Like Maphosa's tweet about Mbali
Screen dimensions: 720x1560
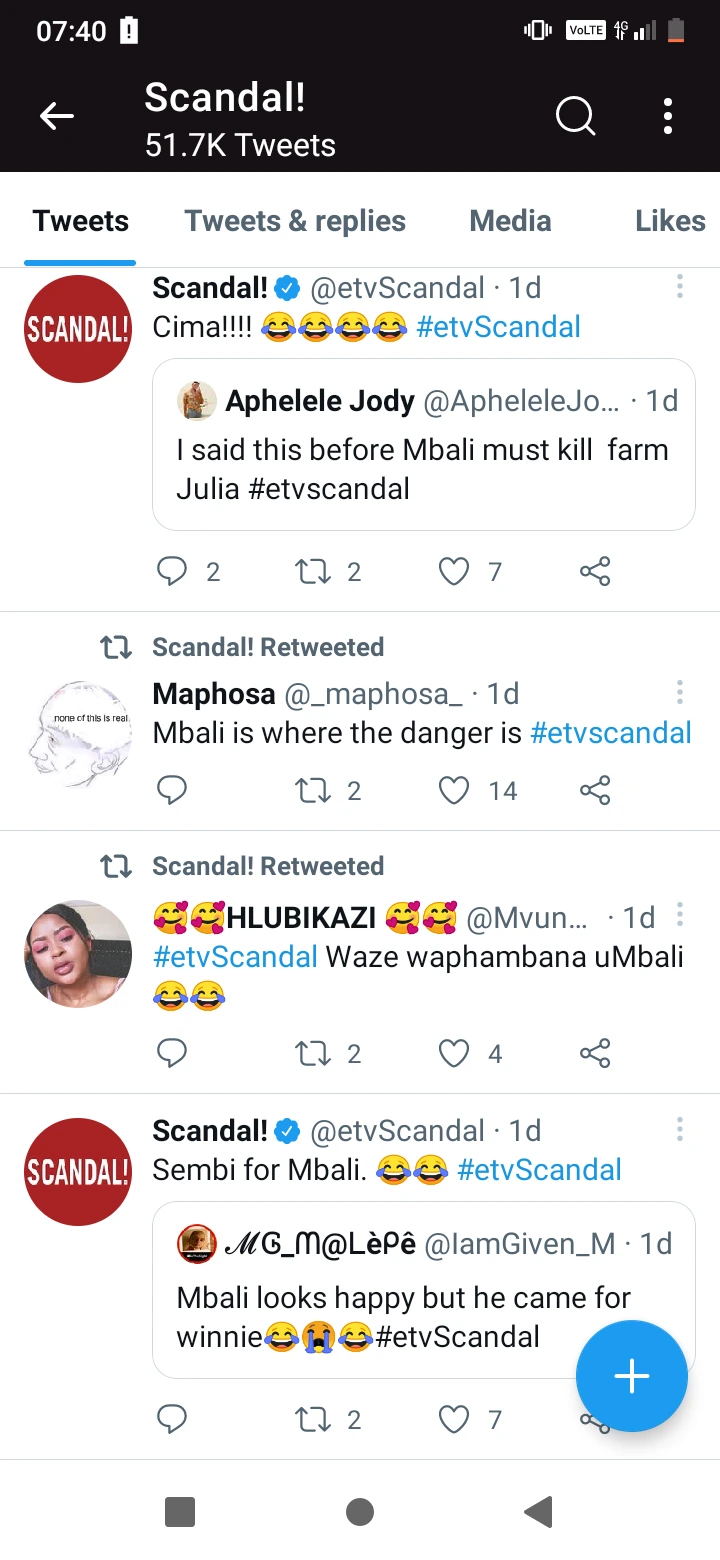[x=455, y=791]
